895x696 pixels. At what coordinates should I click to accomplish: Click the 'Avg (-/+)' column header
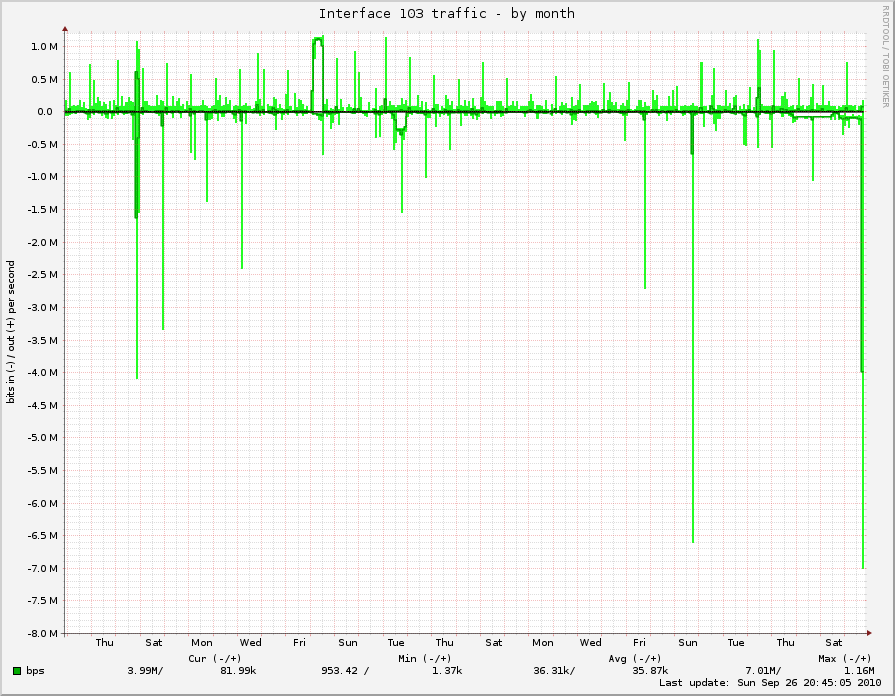point(634,658)
